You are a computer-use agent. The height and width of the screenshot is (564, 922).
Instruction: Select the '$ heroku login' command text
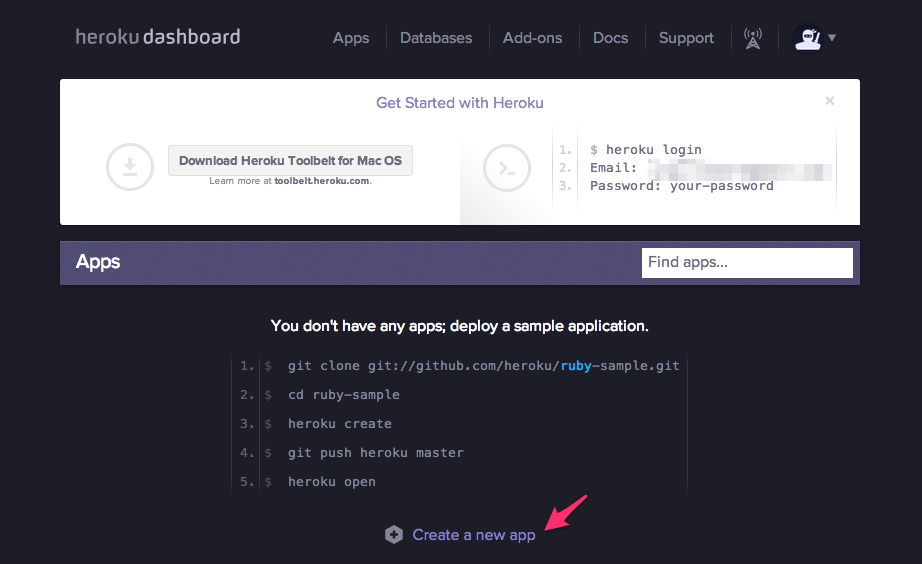coord(646,150)
